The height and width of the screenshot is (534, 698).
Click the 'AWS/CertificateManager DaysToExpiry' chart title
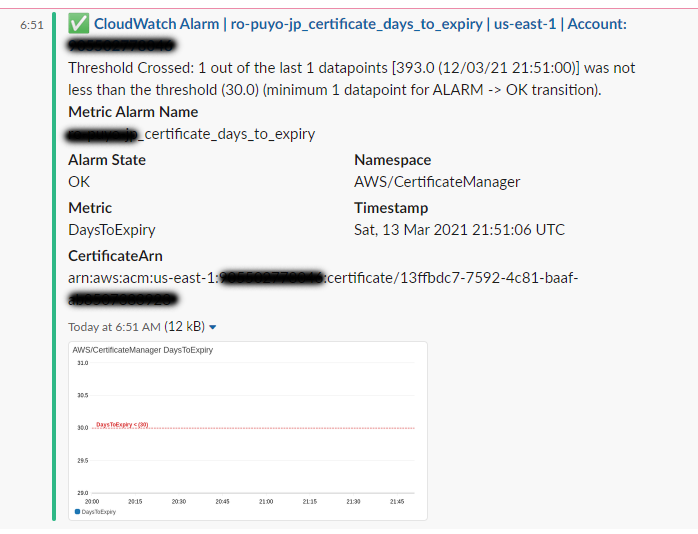pyautogui.click(x=143, y=350)
